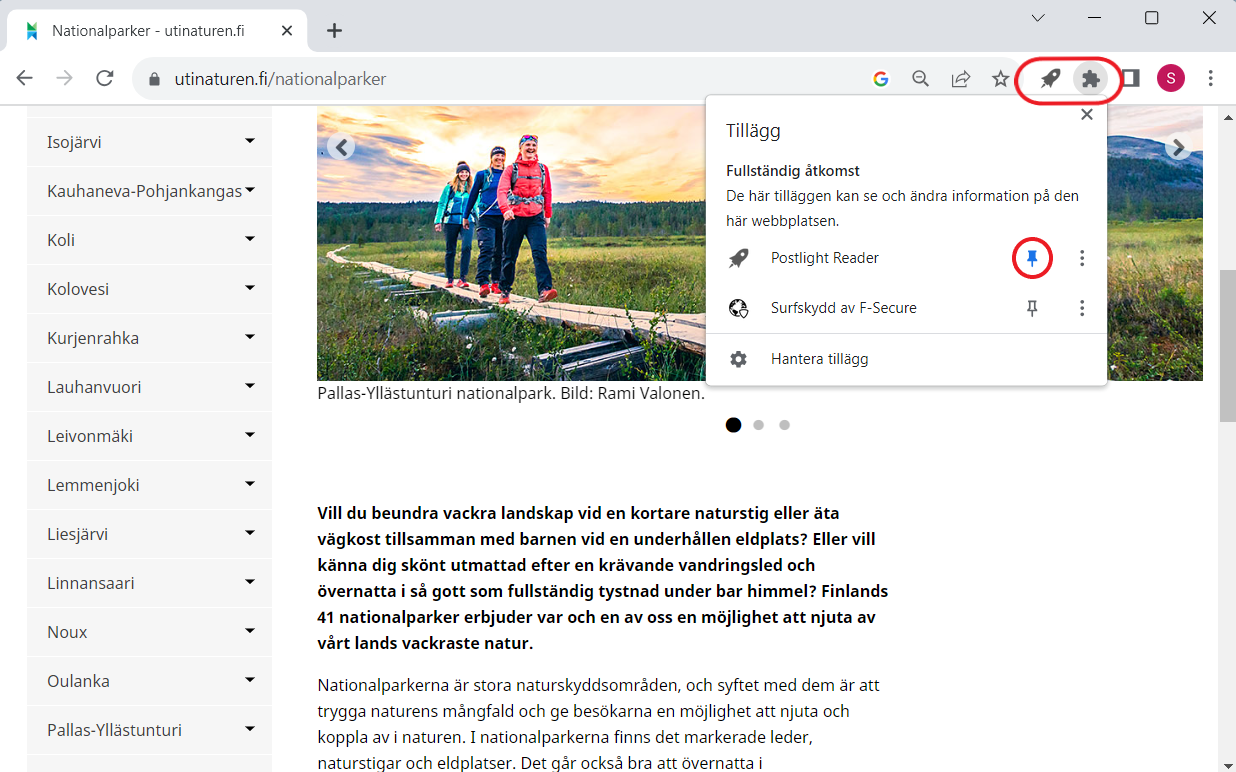Image resolution: width=1236 pixels, height=772 pixels.
Task: Open Chrome's three-dot menu
Action: point(1211,78)
